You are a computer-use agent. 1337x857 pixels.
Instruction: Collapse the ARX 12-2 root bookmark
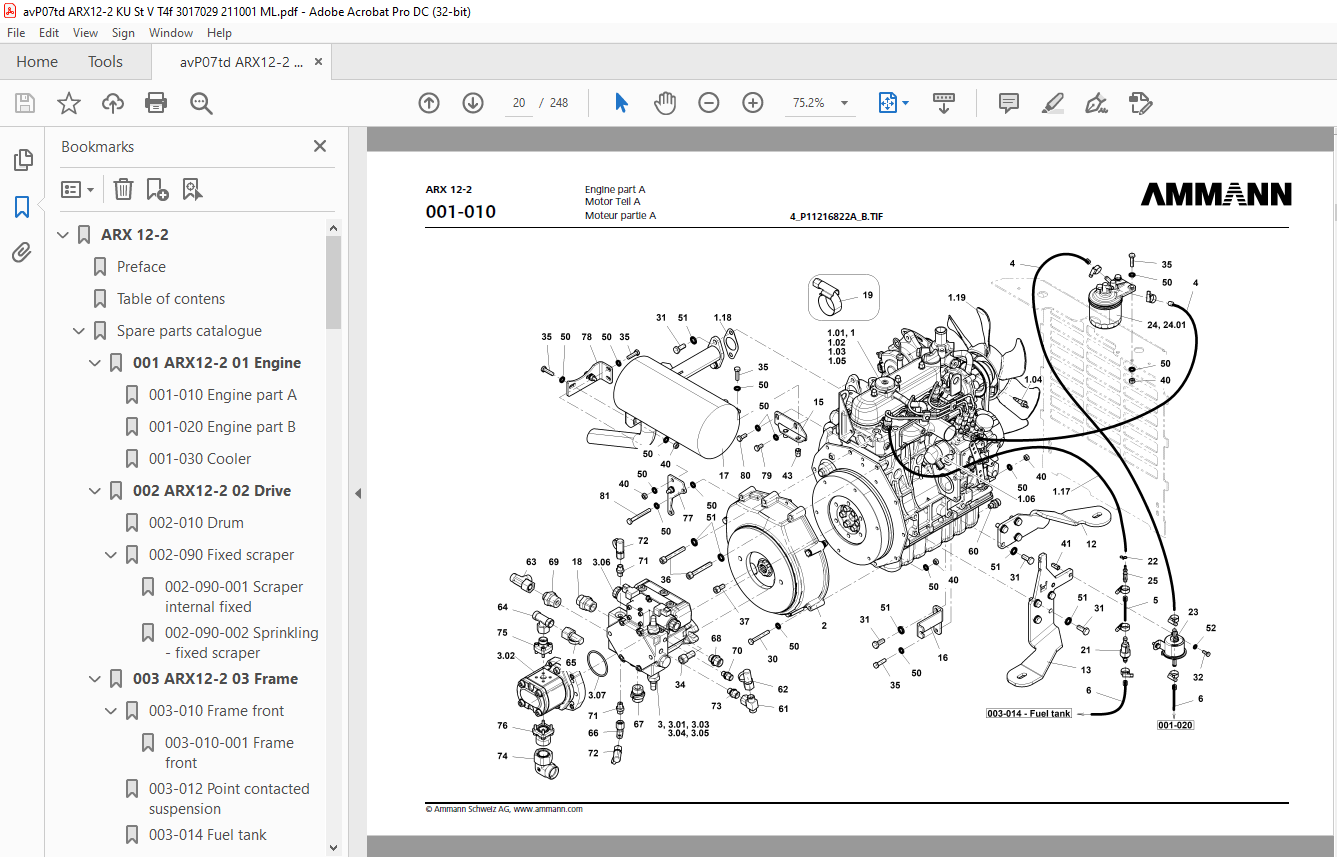click(x=64, y=235)
